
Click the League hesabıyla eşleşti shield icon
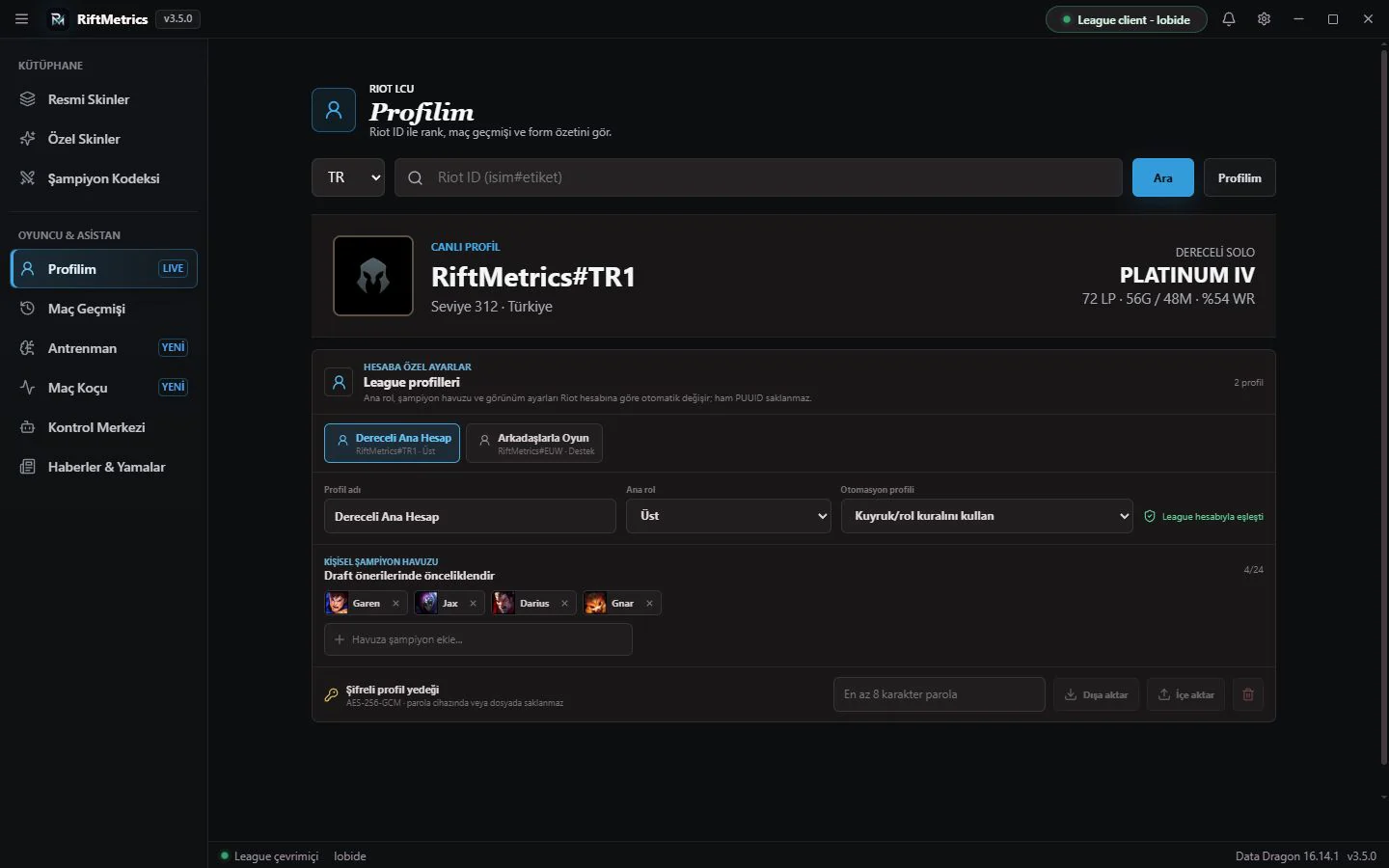tap(1150, 516)
